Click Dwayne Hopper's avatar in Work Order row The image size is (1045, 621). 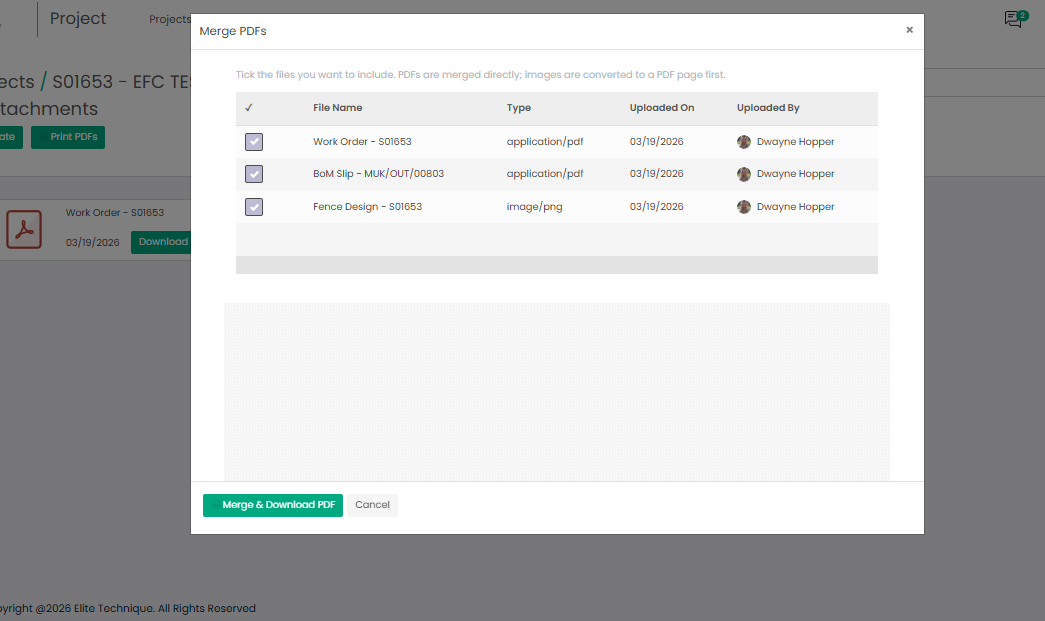point(744,142)
